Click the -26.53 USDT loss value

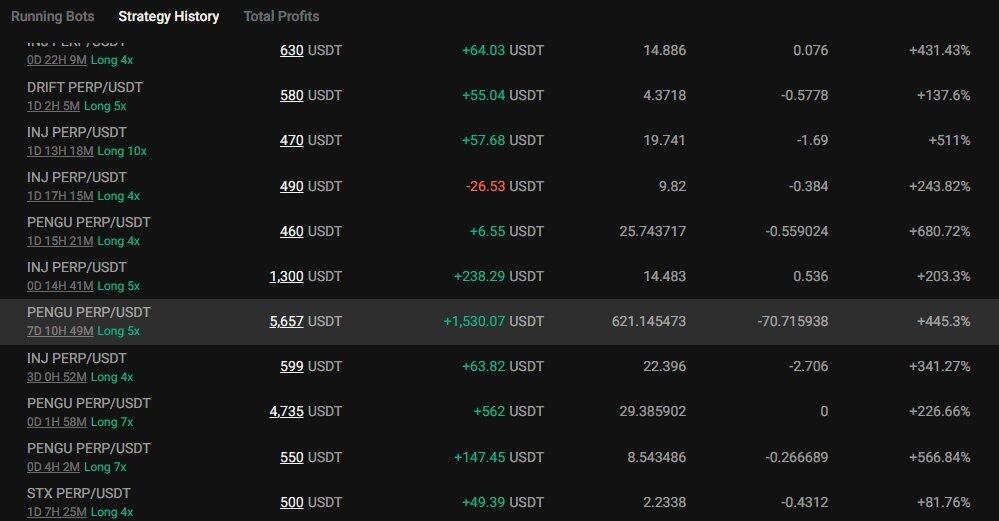click(x=505, y=186)
